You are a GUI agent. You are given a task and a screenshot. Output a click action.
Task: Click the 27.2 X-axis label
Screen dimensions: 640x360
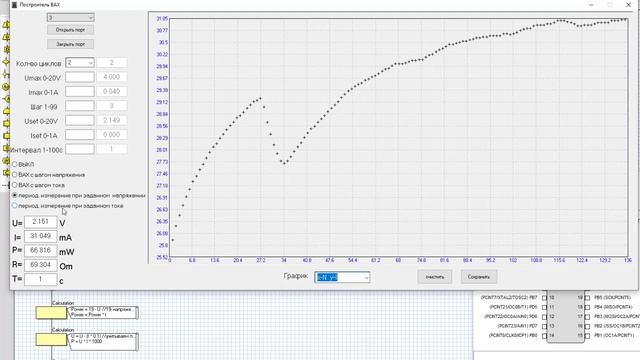tap(261, 260)
